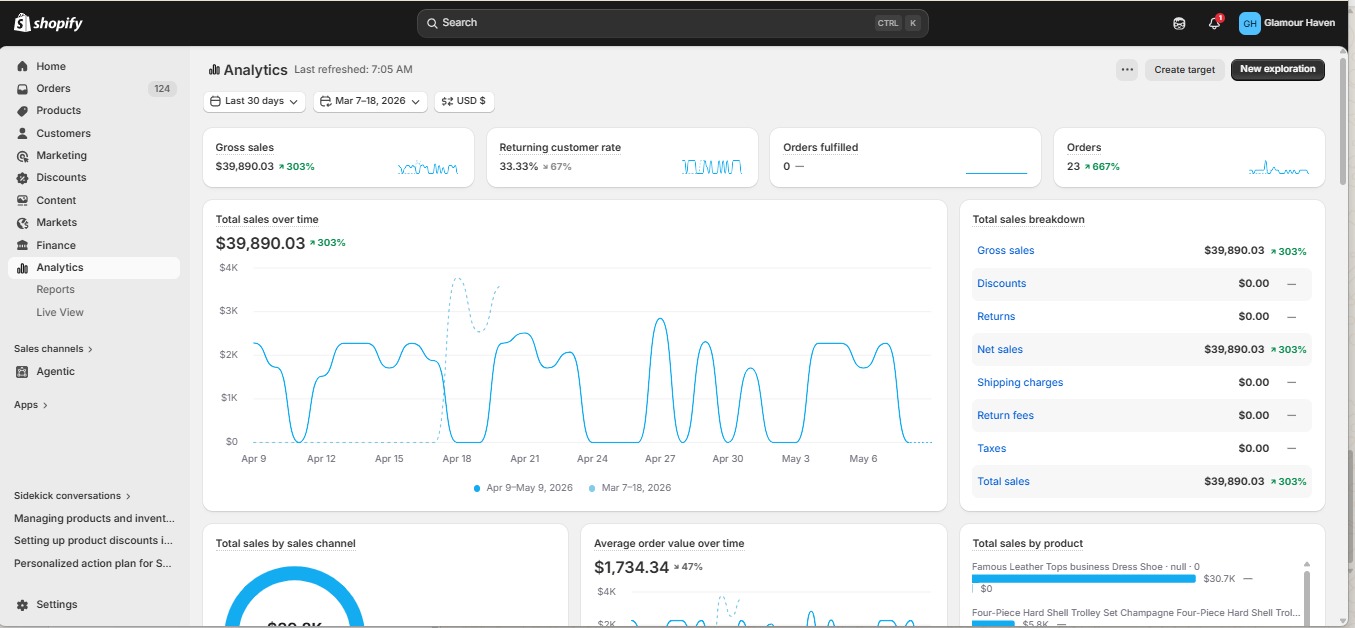Click the Famous Leather Tops product sales bar
The image size is (1355, 628).
click(x=1084, y=578)
